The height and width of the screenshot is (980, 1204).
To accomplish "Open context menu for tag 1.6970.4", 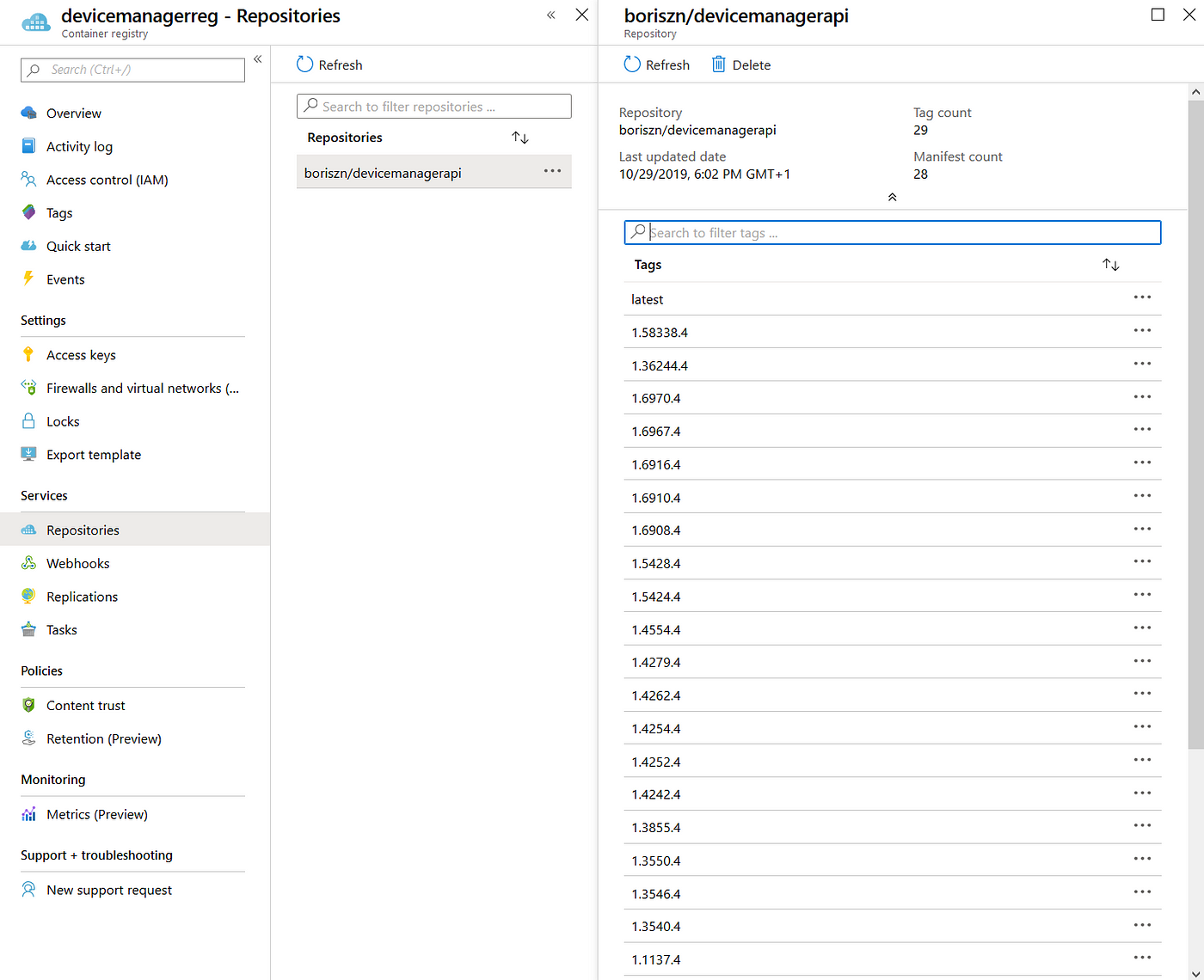I will click(1142, 397).
